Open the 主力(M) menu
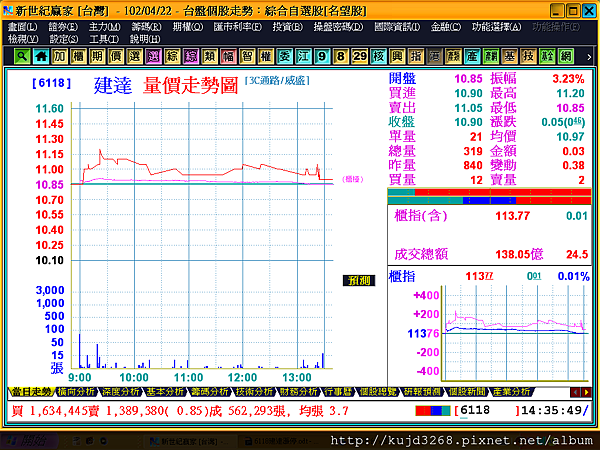The image size is (600, 450). point(104,27)
